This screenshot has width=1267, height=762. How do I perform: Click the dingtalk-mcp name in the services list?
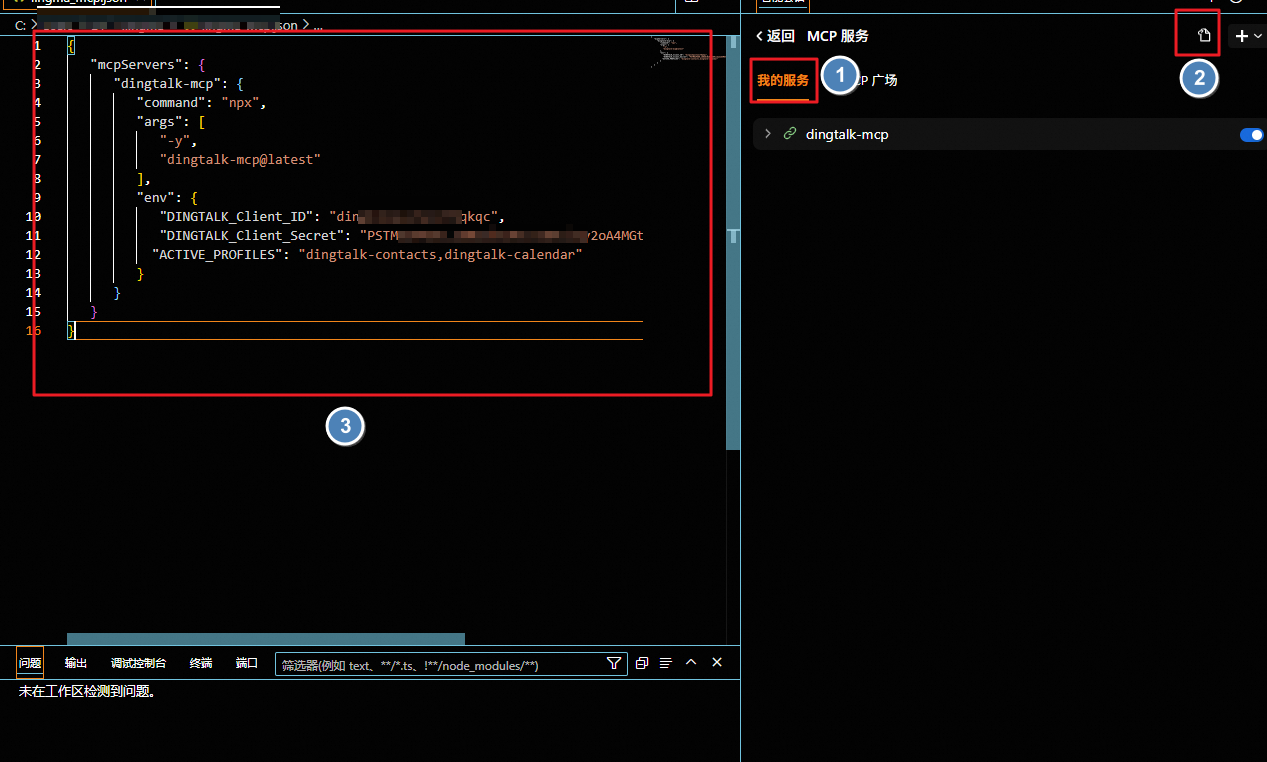[x=847, y=134]
